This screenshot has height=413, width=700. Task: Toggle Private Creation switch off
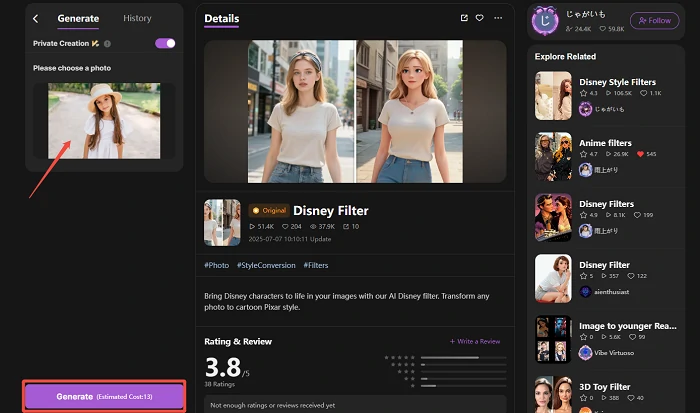tap(165, 44)
